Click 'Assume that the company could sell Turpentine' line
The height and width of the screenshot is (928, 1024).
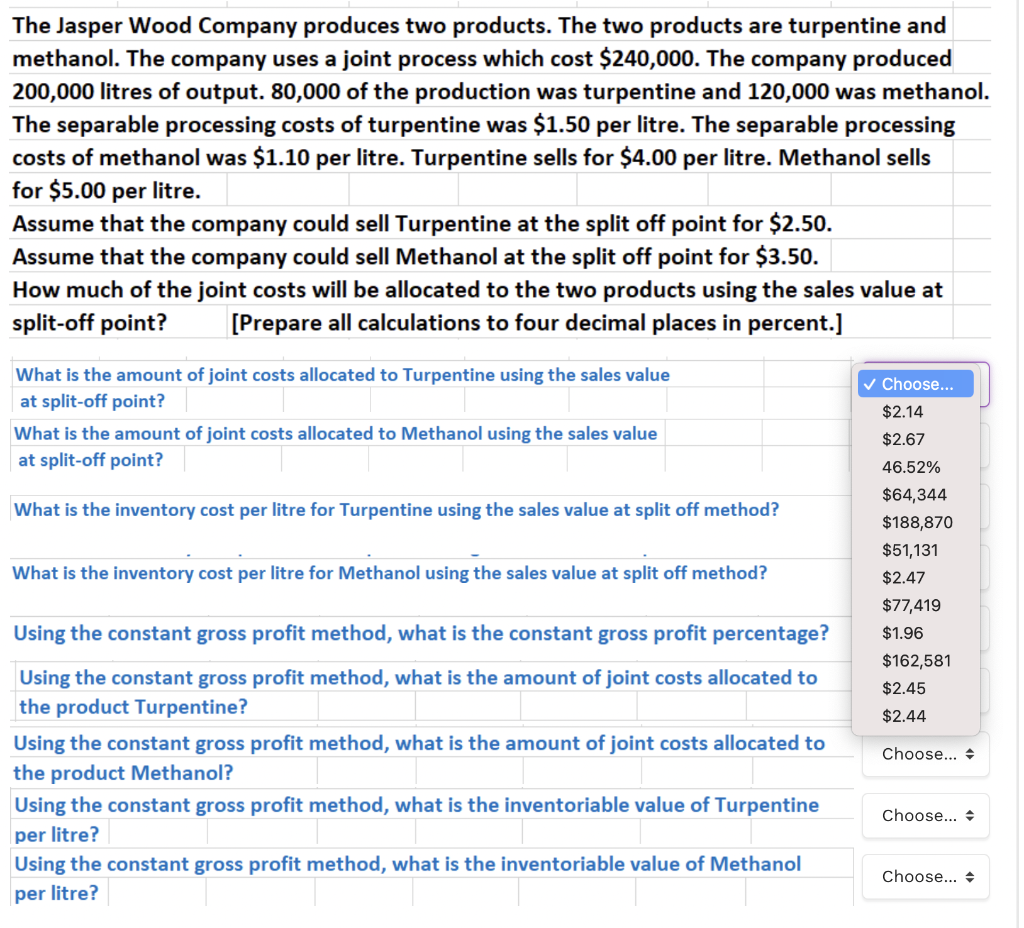tap(424, 225)
